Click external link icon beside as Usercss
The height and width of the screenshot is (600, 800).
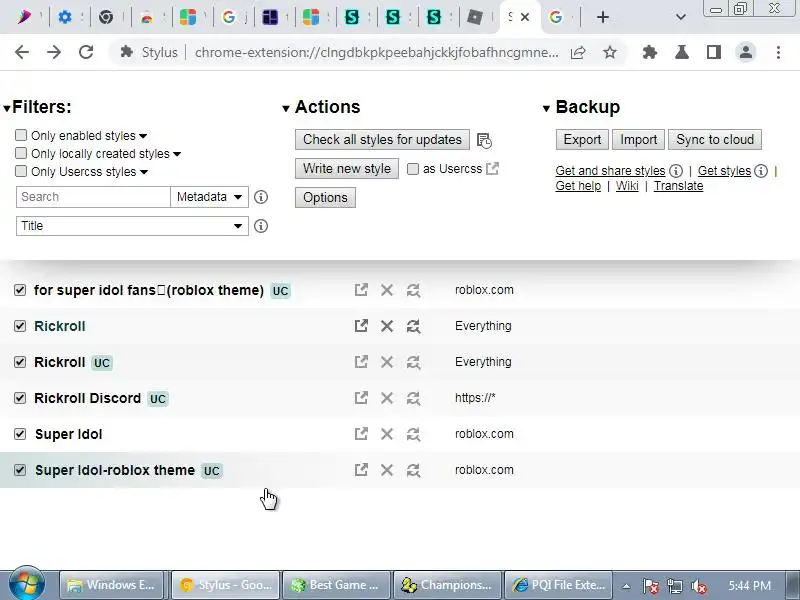492,168
